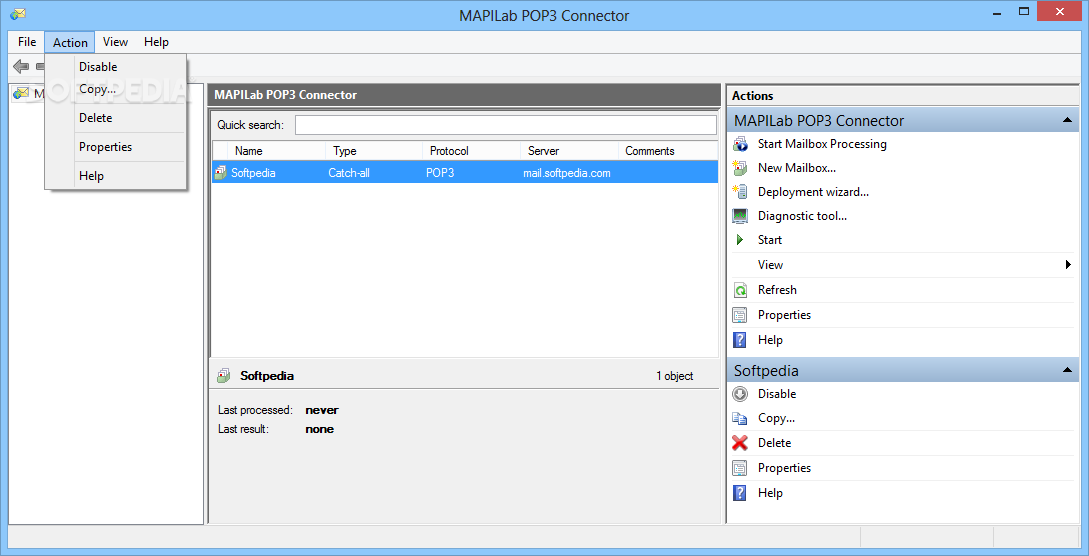1089x556 pixels.
Task: Click the mail.softpedia.com server cell
Action: (x=567, y=173)
